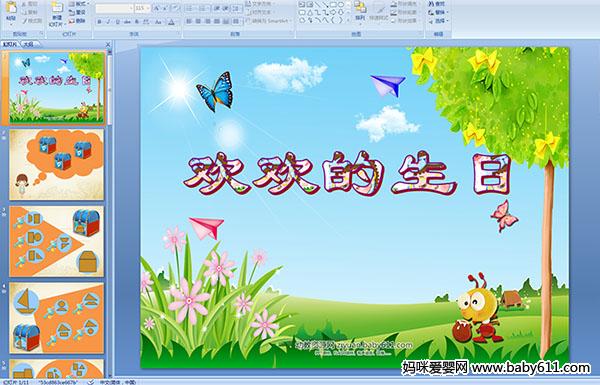Select the rectangle shape in shapes gallery
The image size is (600, 385).
point(333,5)
